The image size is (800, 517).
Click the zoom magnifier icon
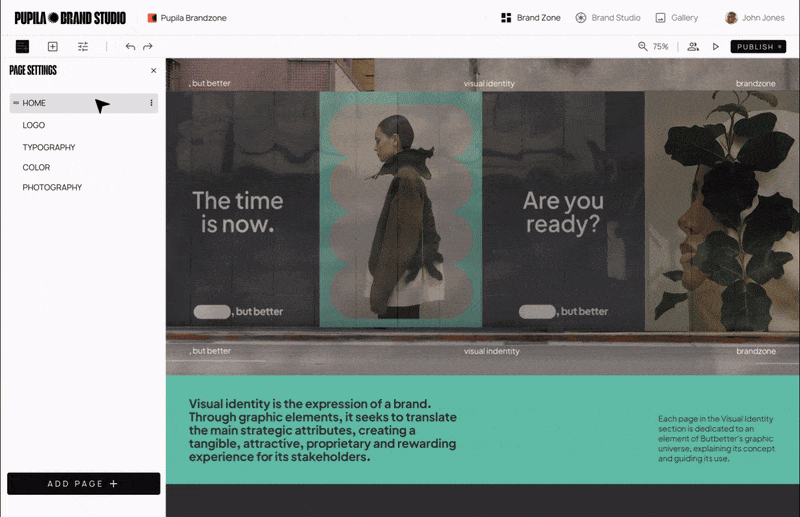(642, 46)
